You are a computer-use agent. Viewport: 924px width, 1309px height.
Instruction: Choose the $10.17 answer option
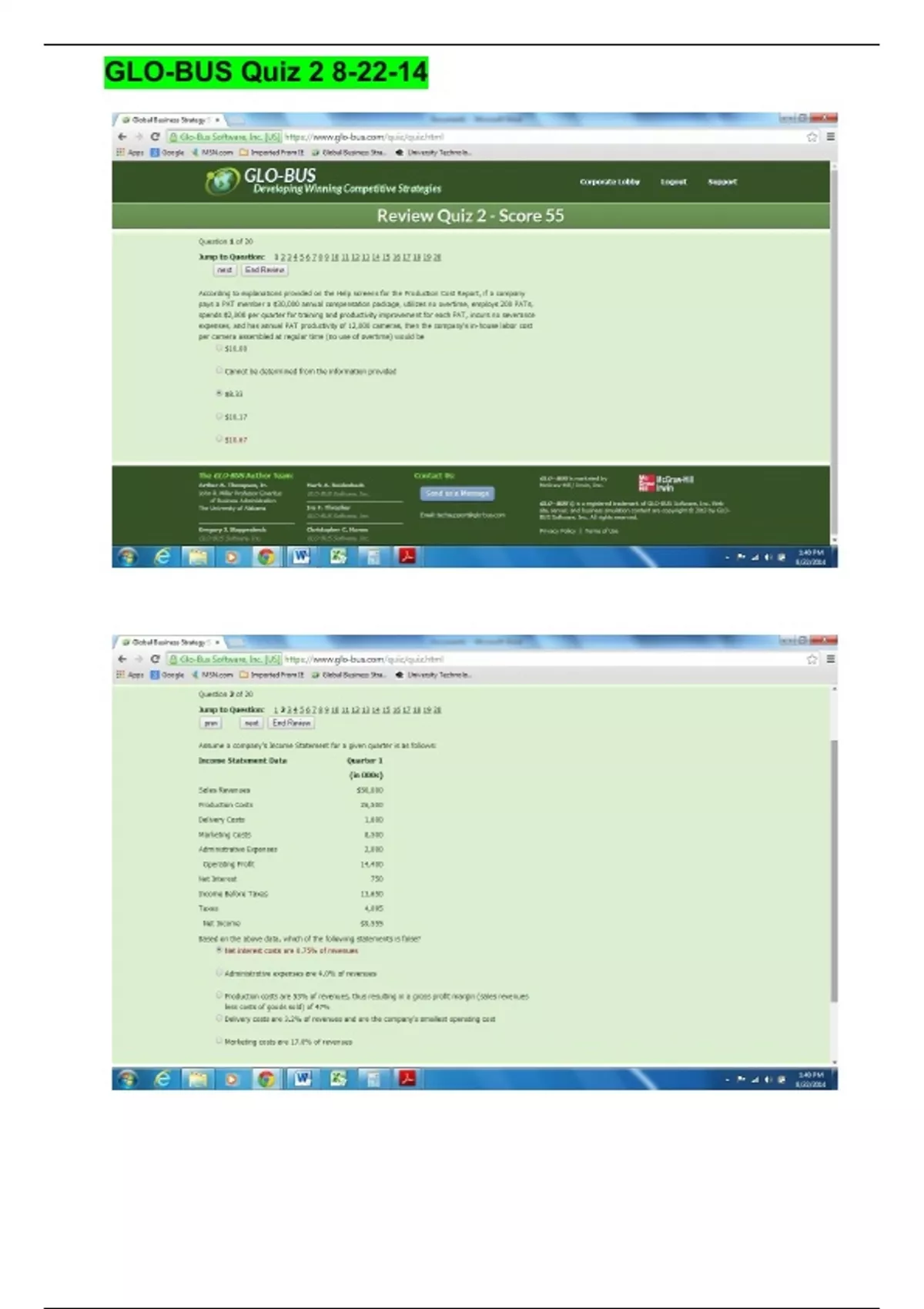[219, 417]
